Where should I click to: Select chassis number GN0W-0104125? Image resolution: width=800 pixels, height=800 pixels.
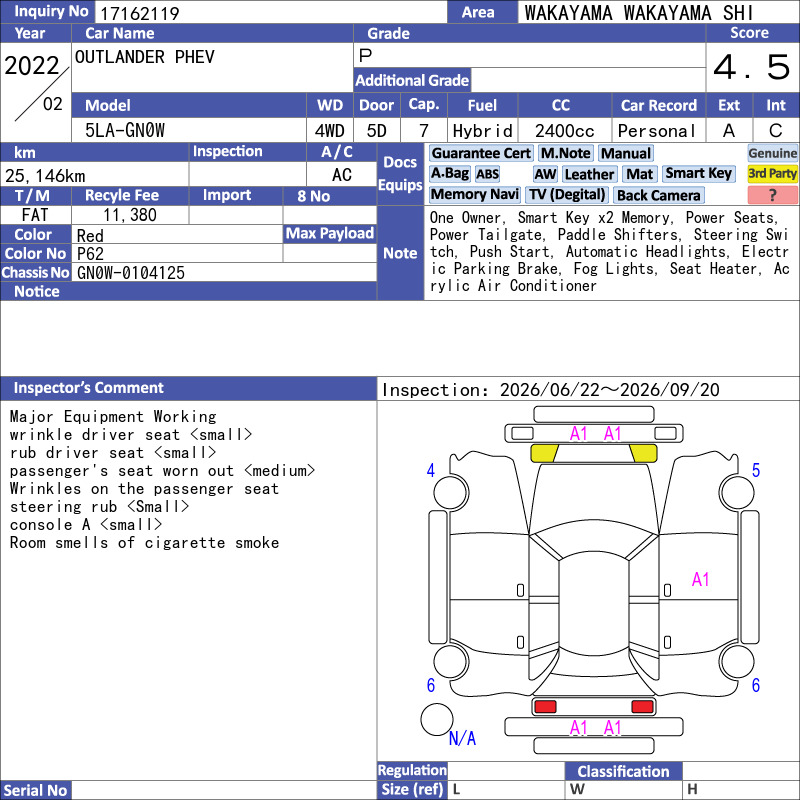pos(131,273)
